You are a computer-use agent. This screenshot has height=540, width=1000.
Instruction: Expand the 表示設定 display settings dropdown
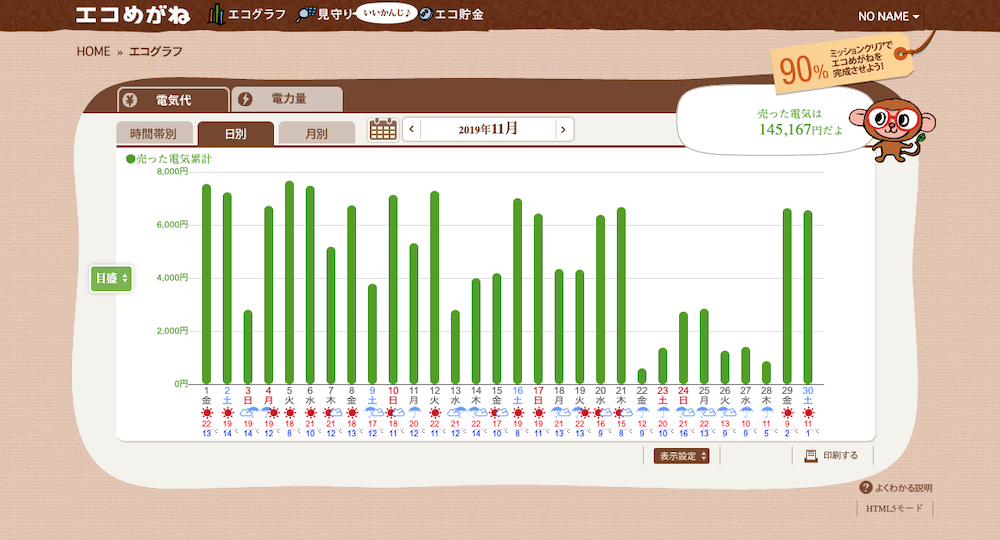point(683,456)
